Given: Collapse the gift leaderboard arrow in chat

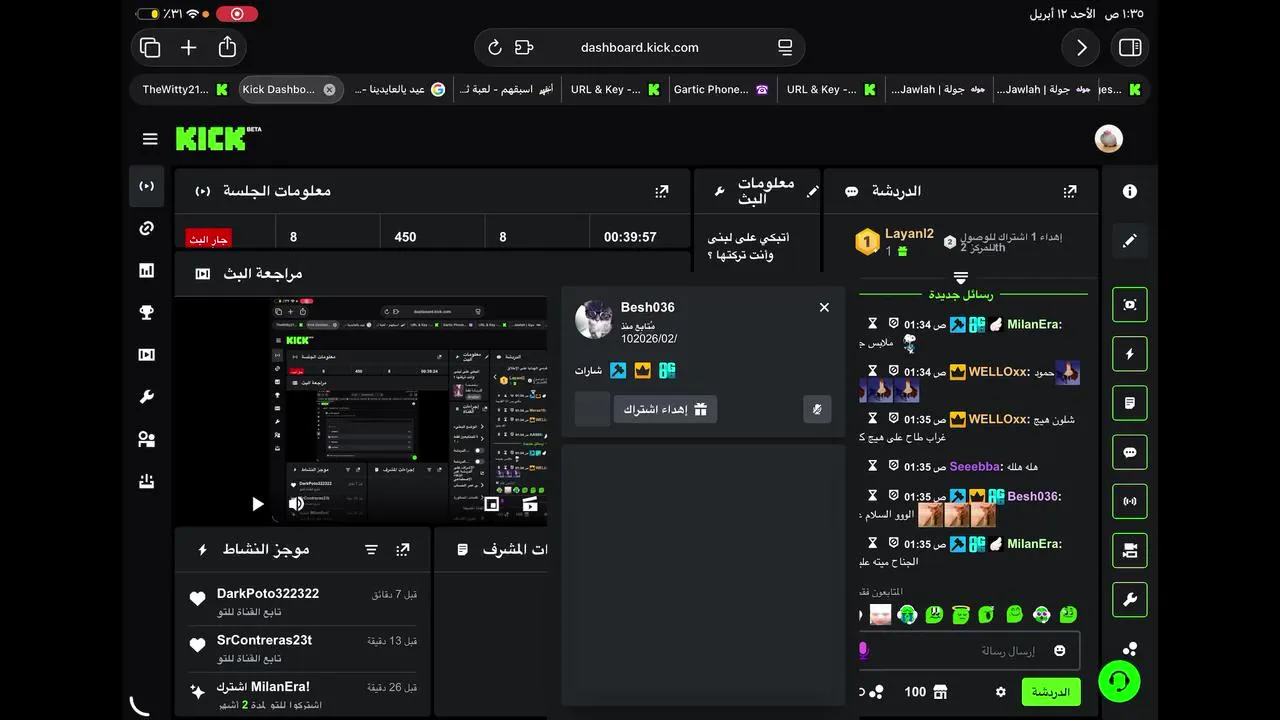Looking at the screenshot, I should tap(961, 276).
